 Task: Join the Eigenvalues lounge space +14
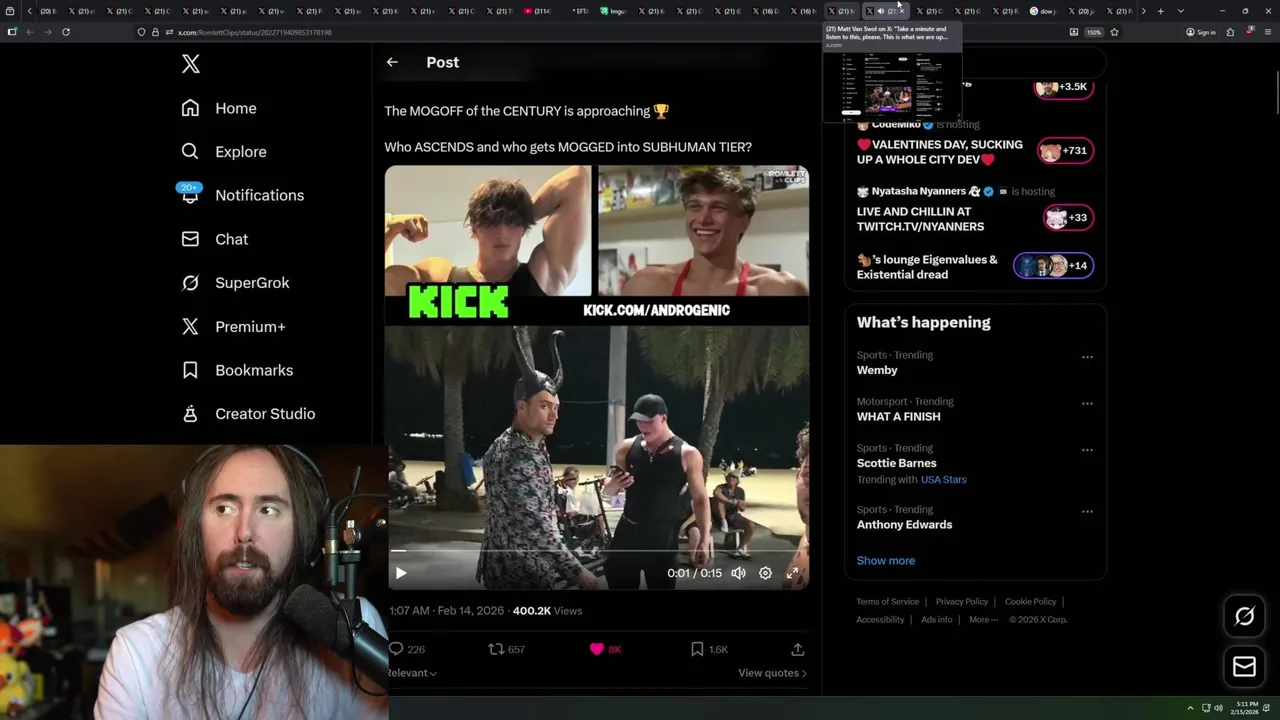1053,265
